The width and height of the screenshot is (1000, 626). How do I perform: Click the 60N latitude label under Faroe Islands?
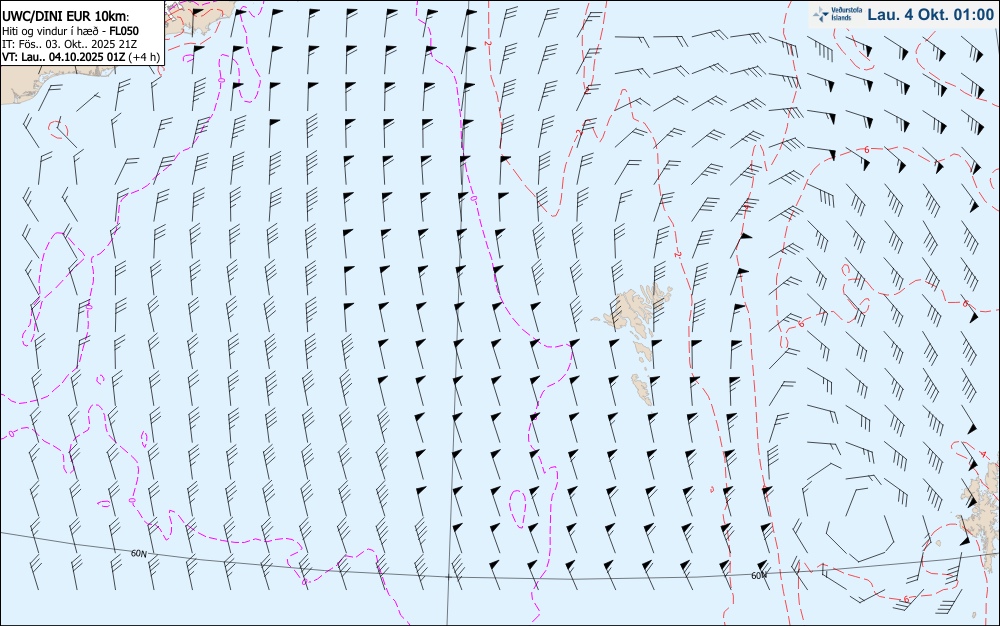[x=759, y=576]
